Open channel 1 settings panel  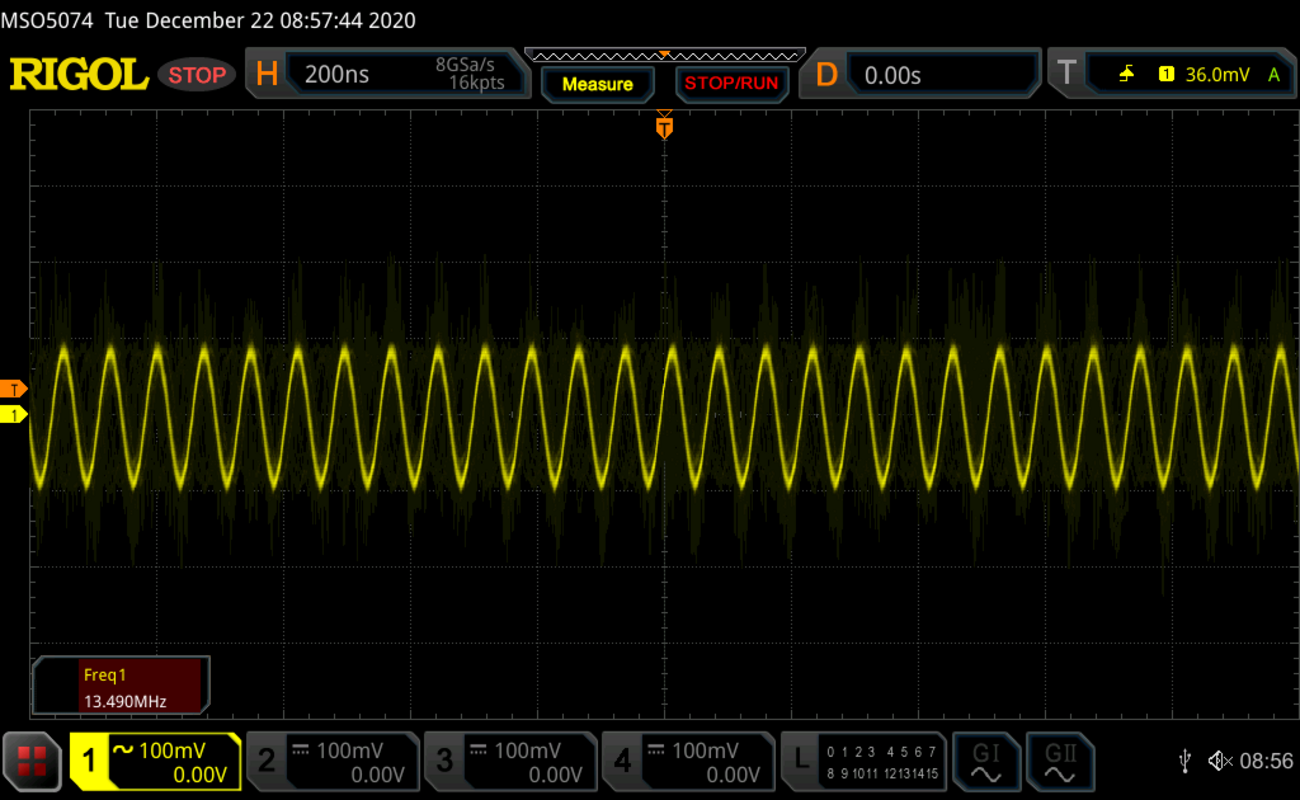coord(156,762)
